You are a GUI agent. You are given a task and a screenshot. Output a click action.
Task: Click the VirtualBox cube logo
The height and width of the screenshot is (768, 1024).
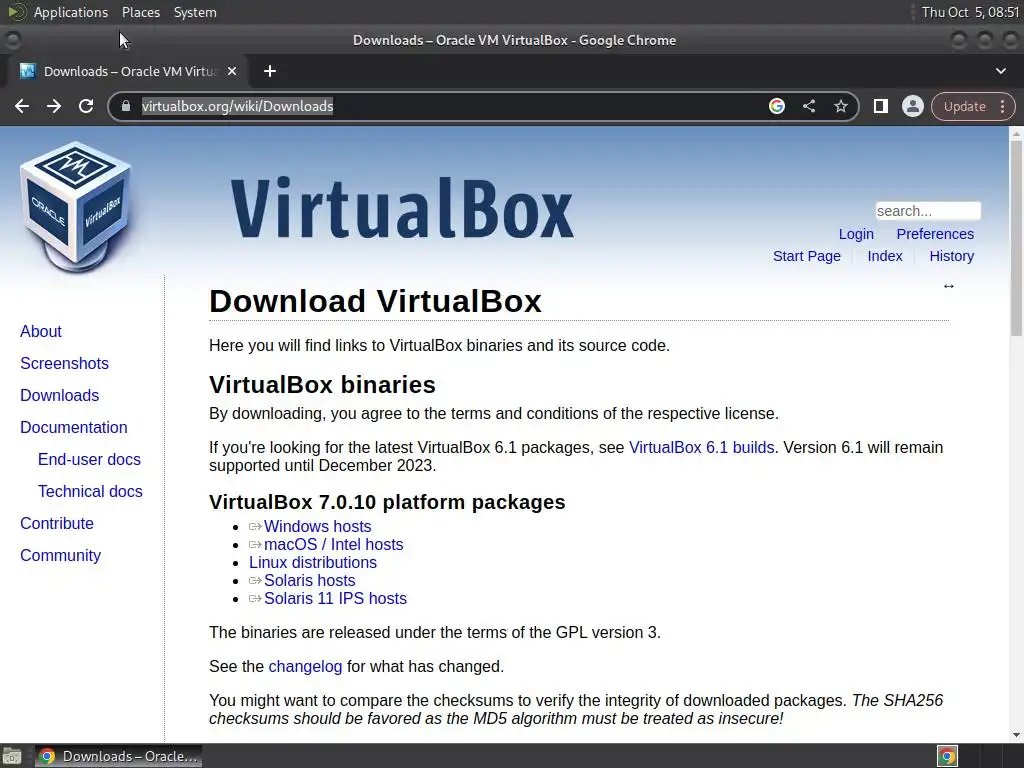pos(75,206)
